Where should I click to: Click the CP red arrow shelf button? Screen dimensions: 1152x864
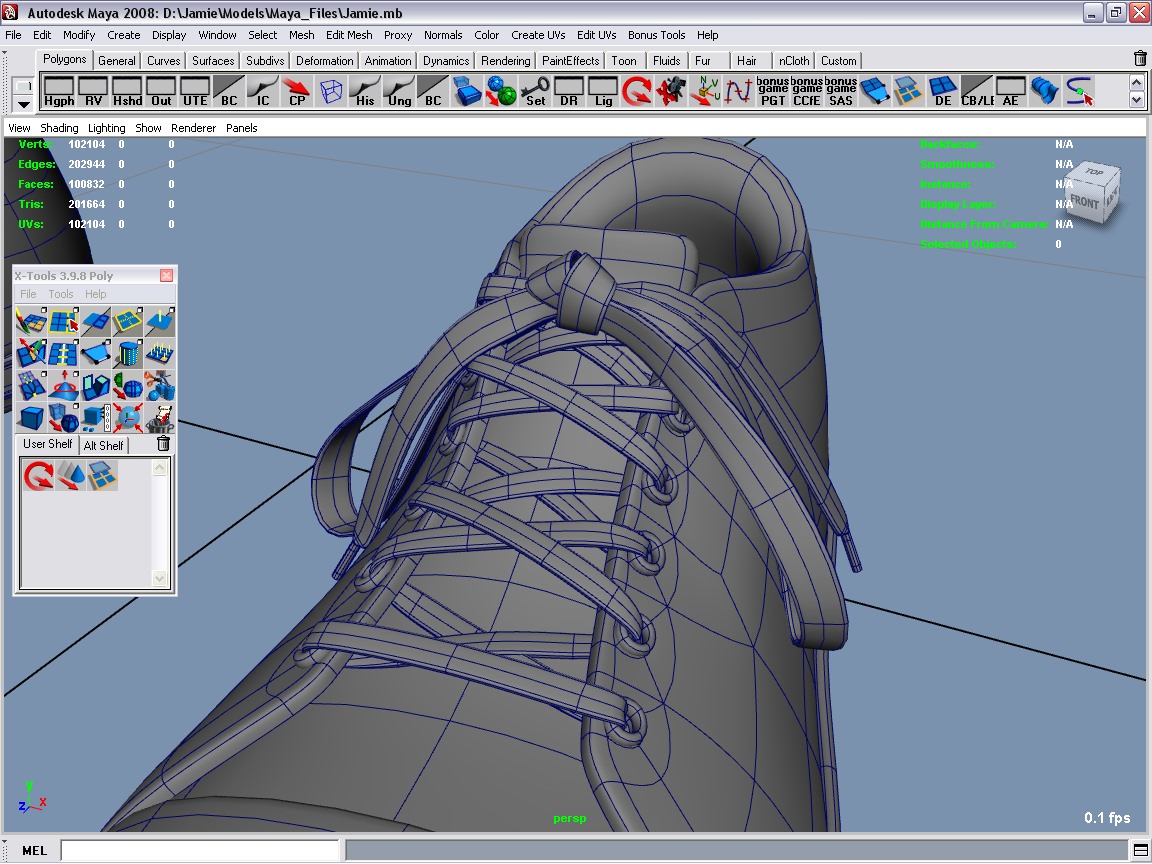297,92
